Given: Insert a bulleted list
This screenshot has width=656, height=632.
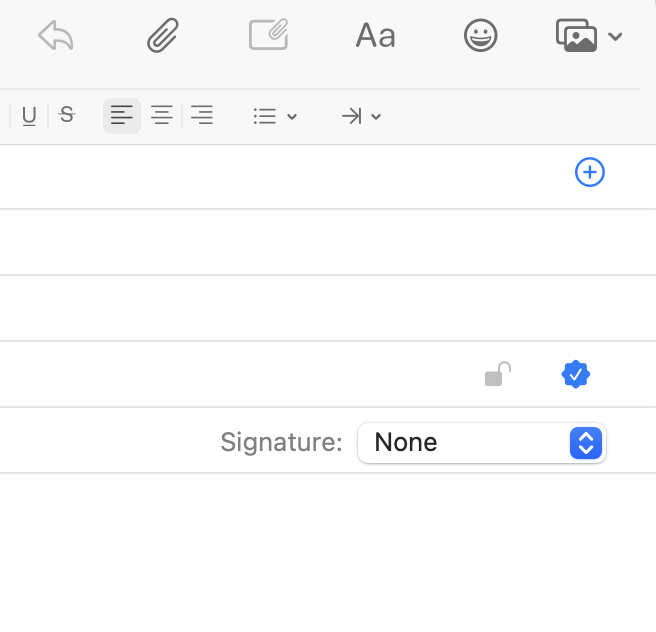Looking at the screenshot, I should (265, 116).
